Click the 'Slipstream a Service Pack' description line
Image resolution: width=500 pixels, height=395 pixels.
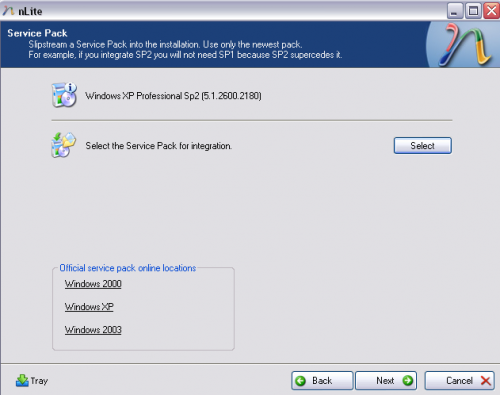[165, 44]
